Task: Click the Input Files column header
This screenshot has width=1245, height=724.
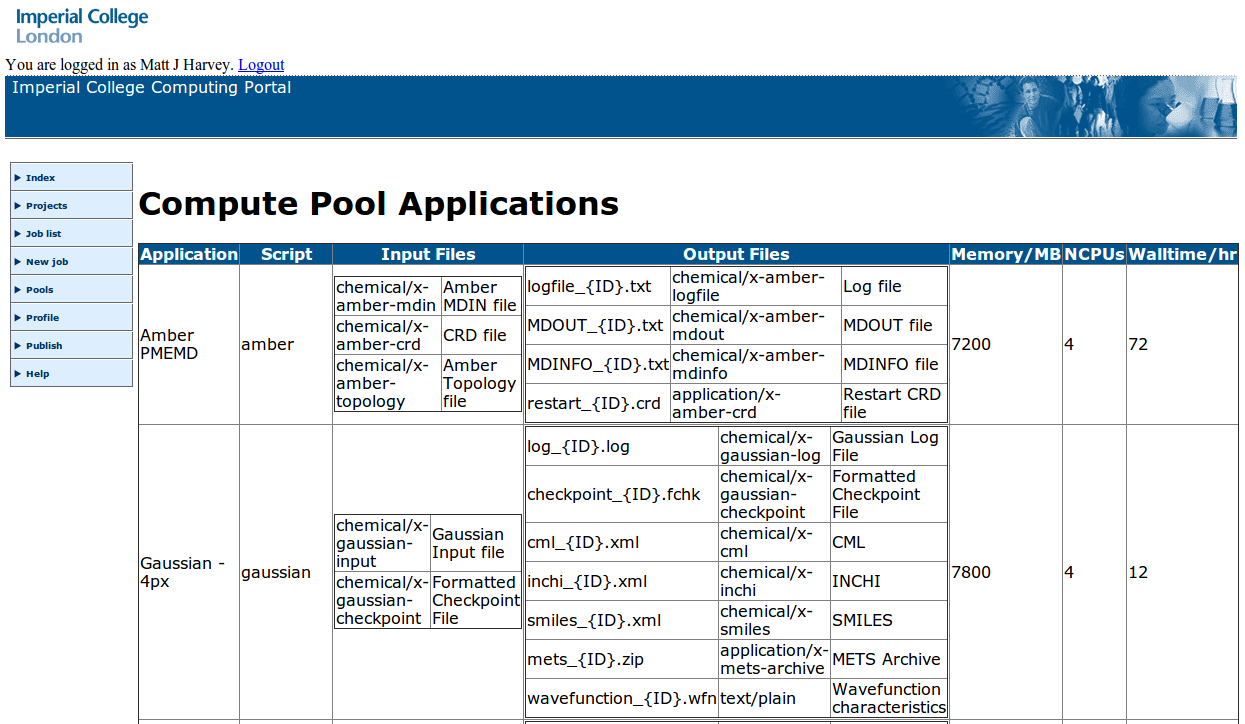Action: (428, 255)
